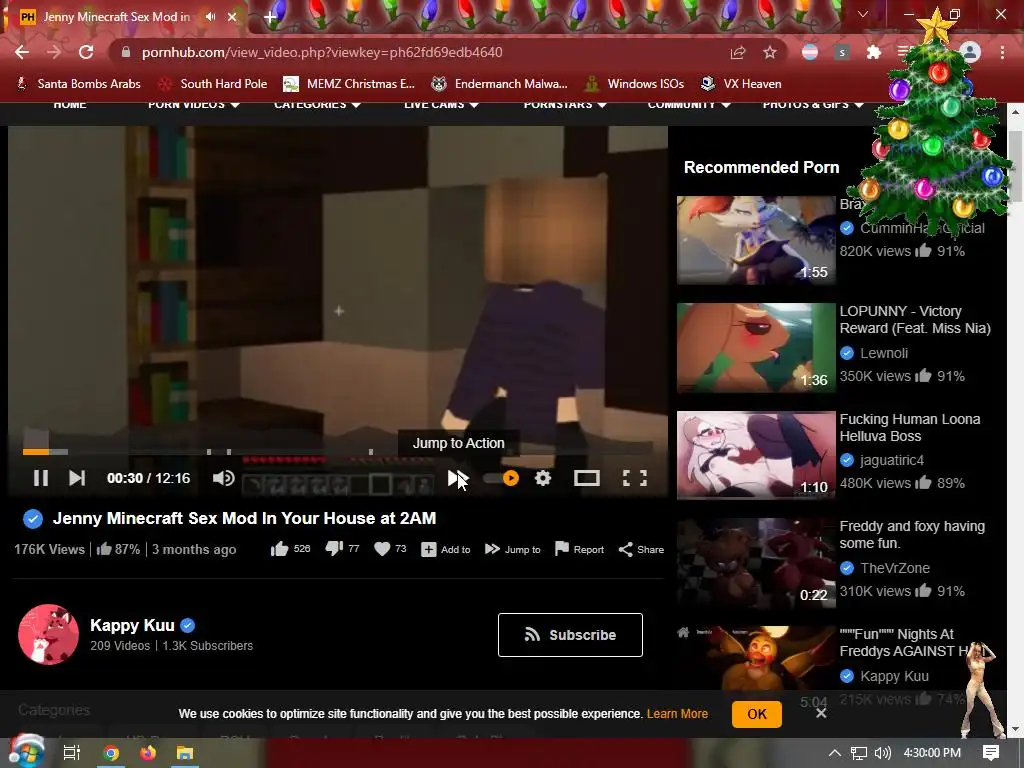
Task: Open the Kappy Kuu channel name link
Action: (132, 625)
